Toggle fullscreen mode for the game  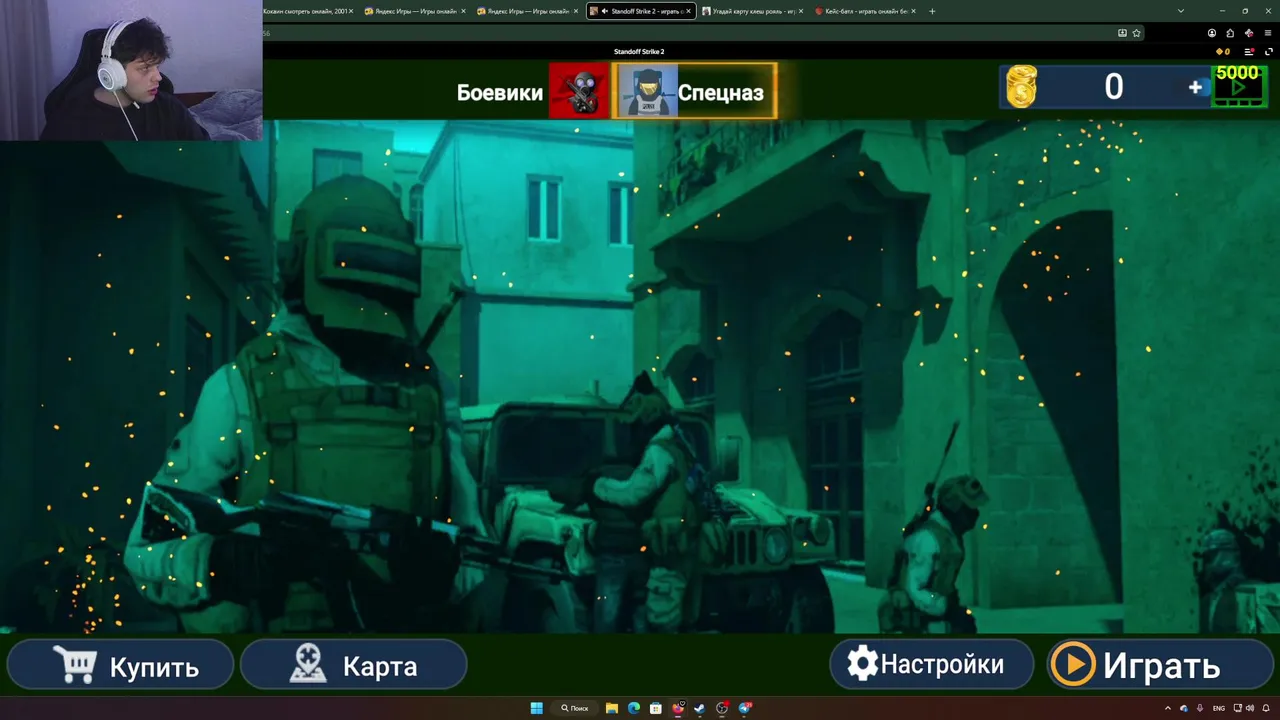[x=1269, y=52]
